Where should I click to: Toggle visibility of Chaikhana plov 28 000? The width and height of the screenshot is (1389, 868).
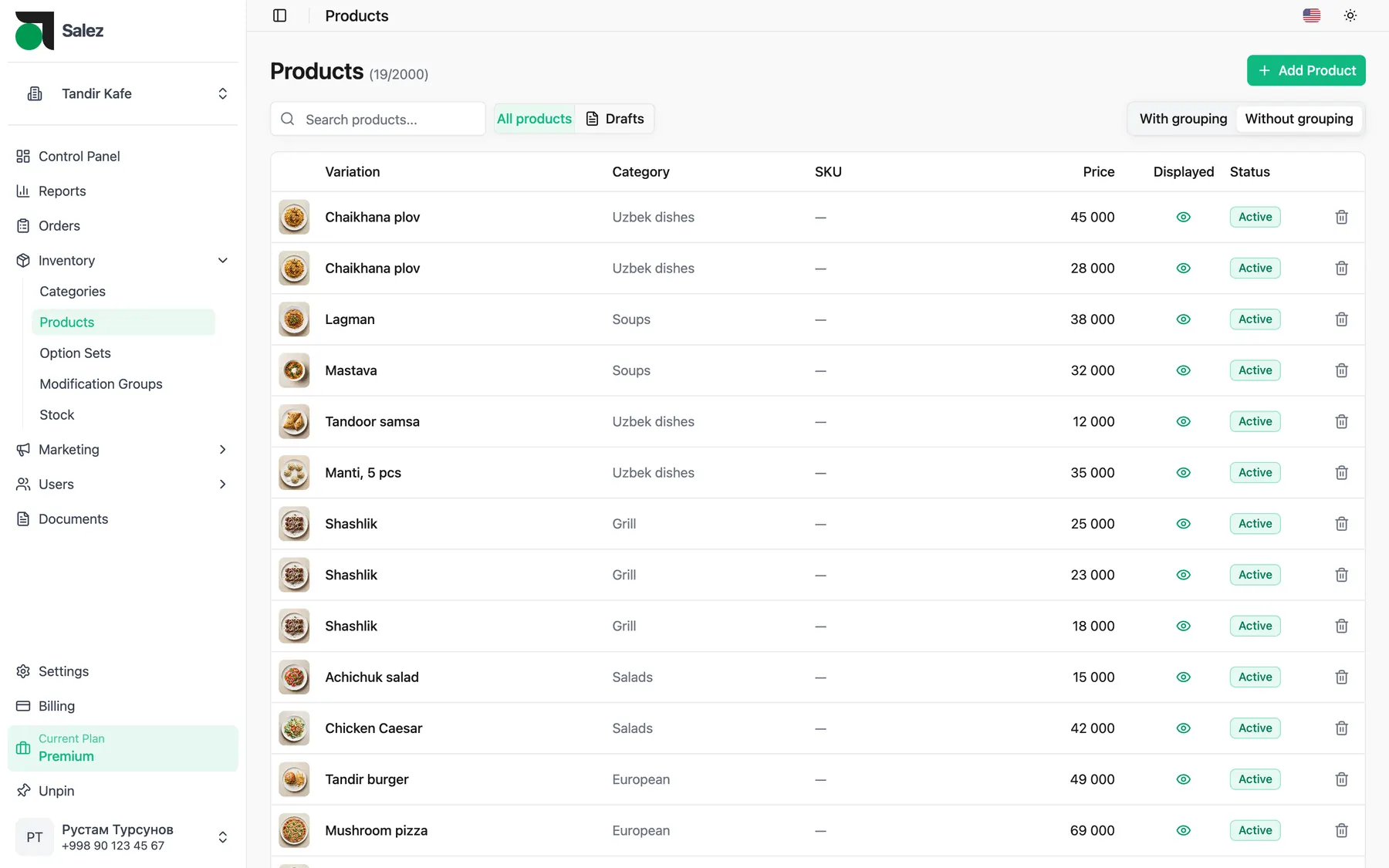(1183, 268)
